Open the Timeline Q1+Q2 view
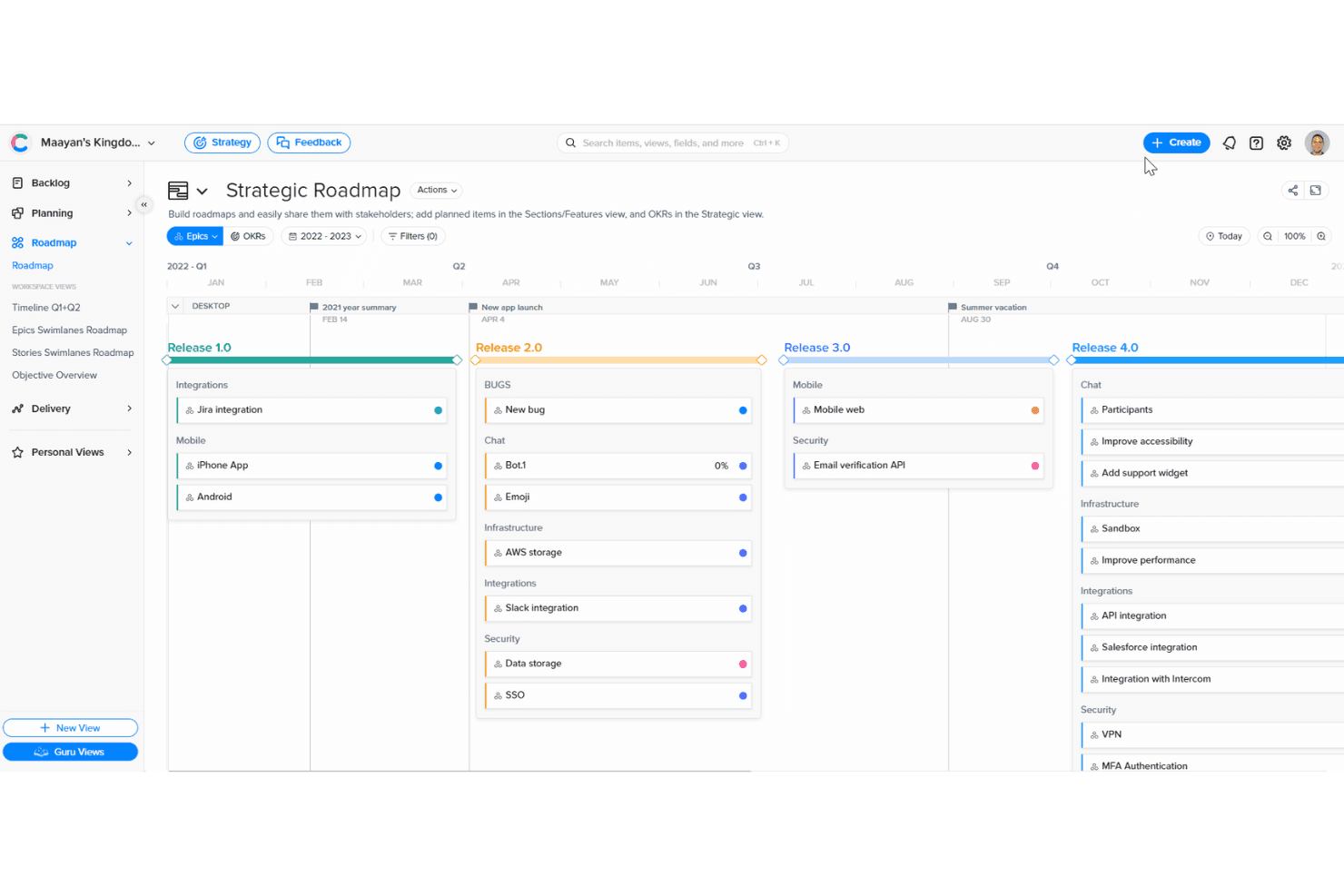1344x896 pixels. (46, 308)
